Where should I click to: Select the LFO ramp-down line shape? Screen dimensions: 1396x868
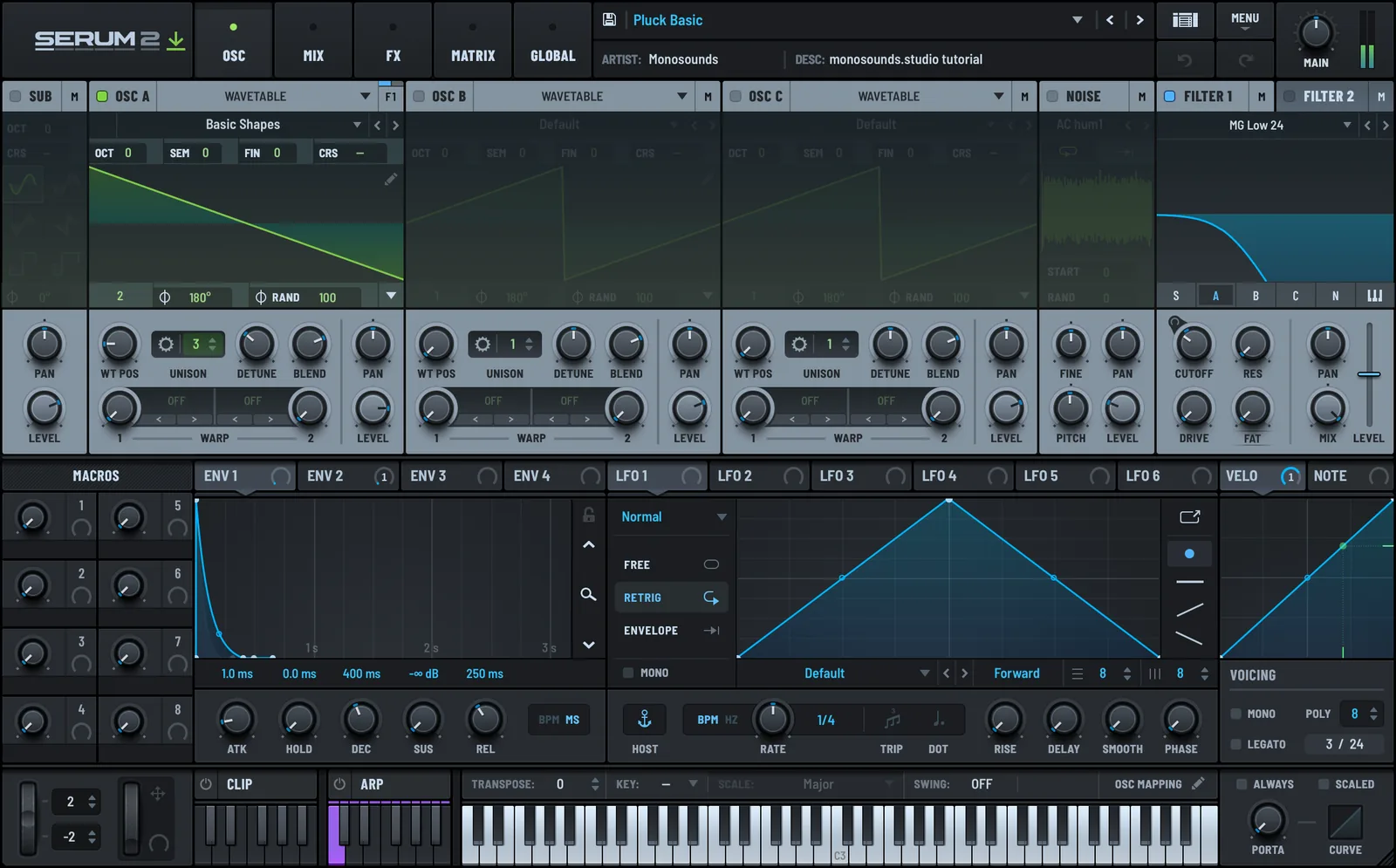click(1189, 639)
